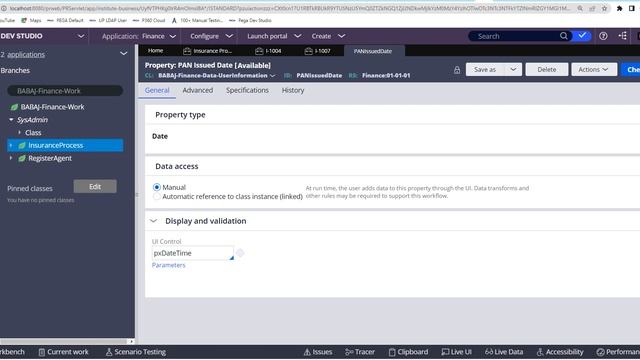Open the Configure menu

point(211,36)
